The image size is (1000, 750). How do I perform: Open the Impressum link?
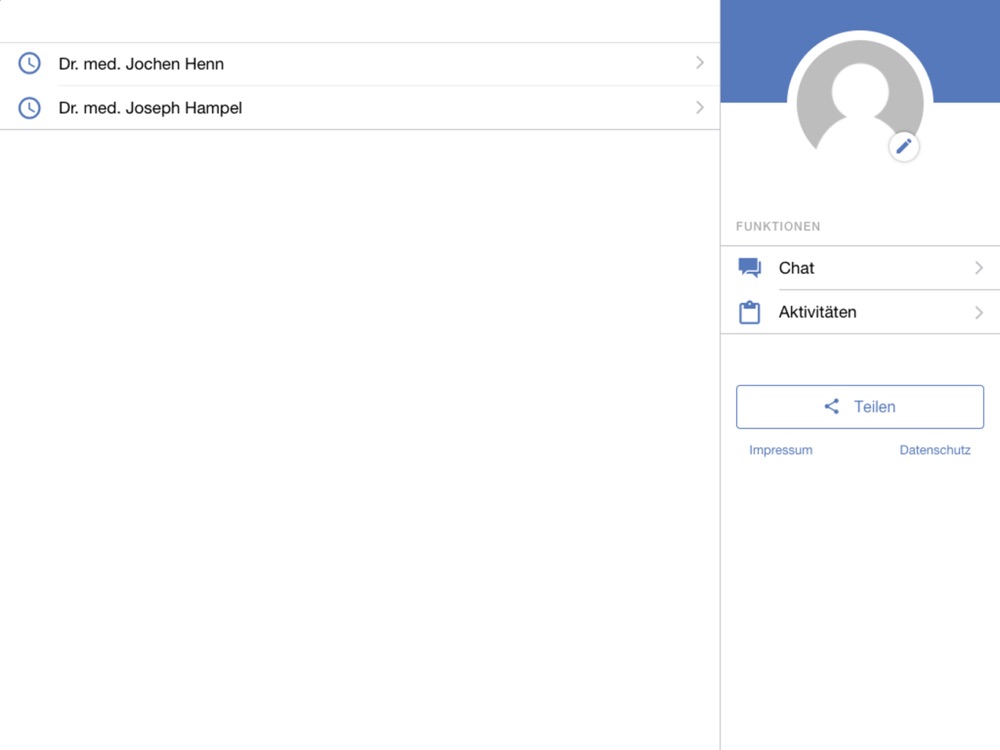tap(781, 450)
